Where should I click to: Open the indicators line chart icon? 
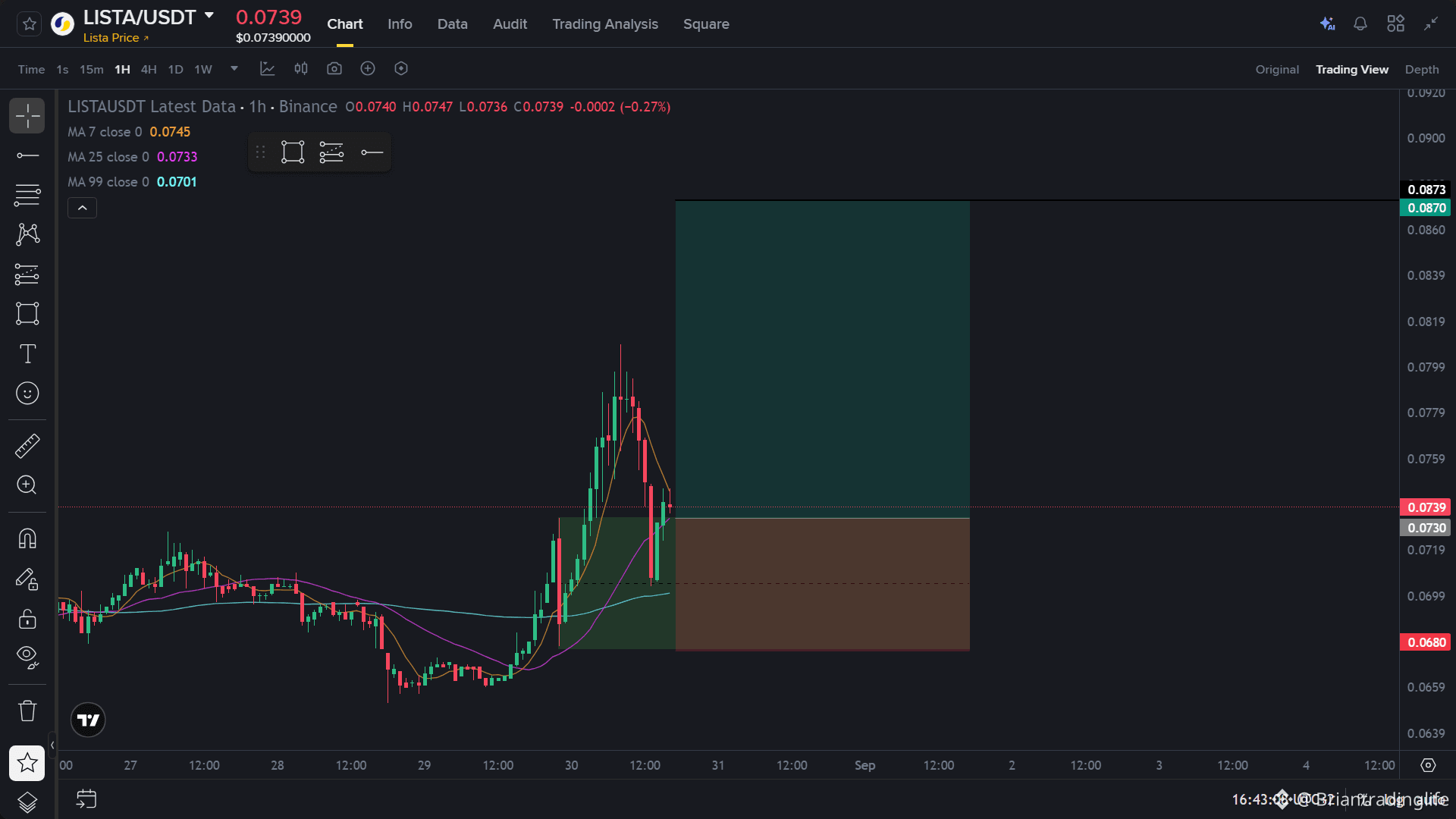pos(268,69)
